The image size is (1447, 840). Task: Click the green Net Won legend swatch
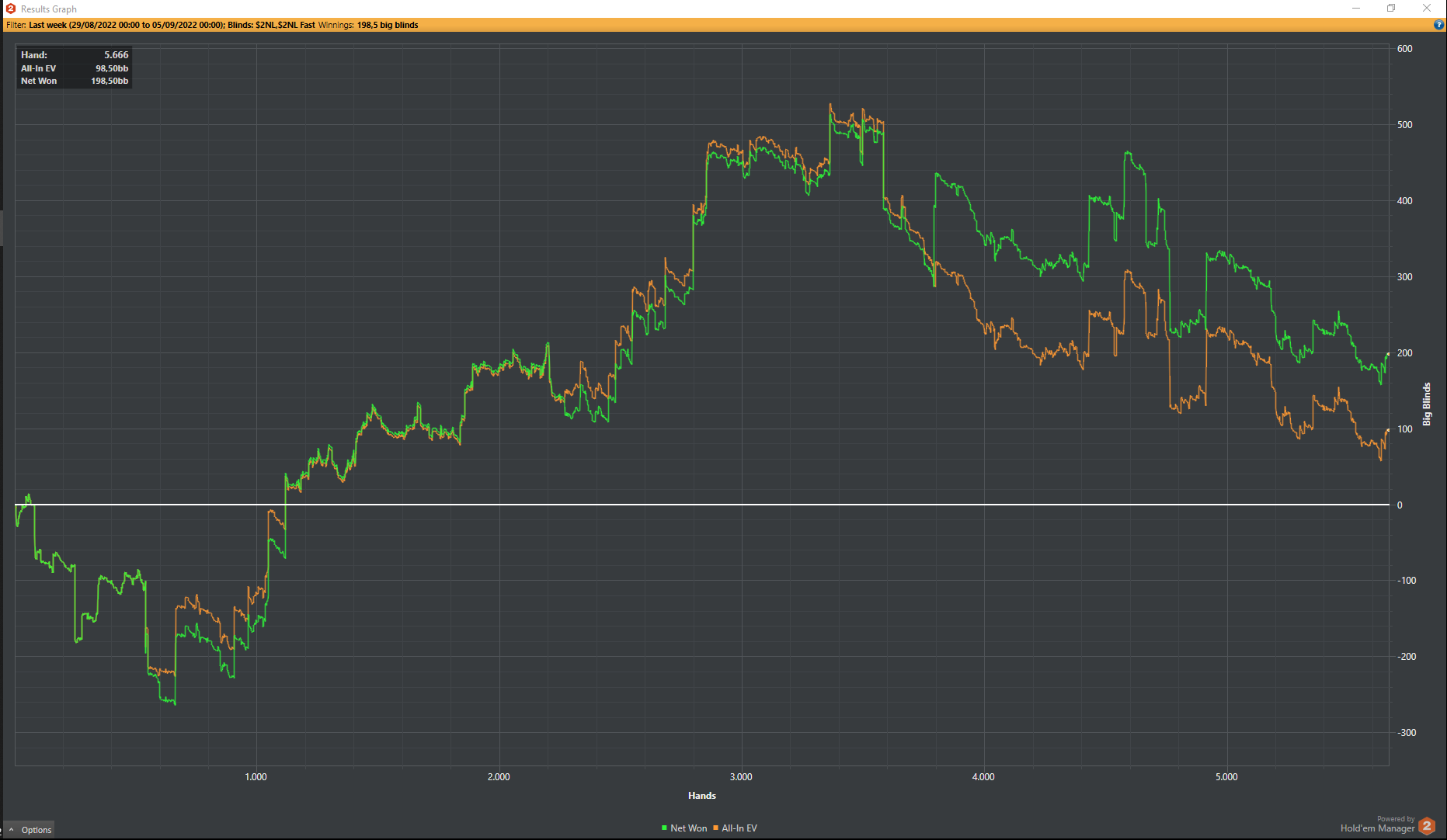point(664,828)
